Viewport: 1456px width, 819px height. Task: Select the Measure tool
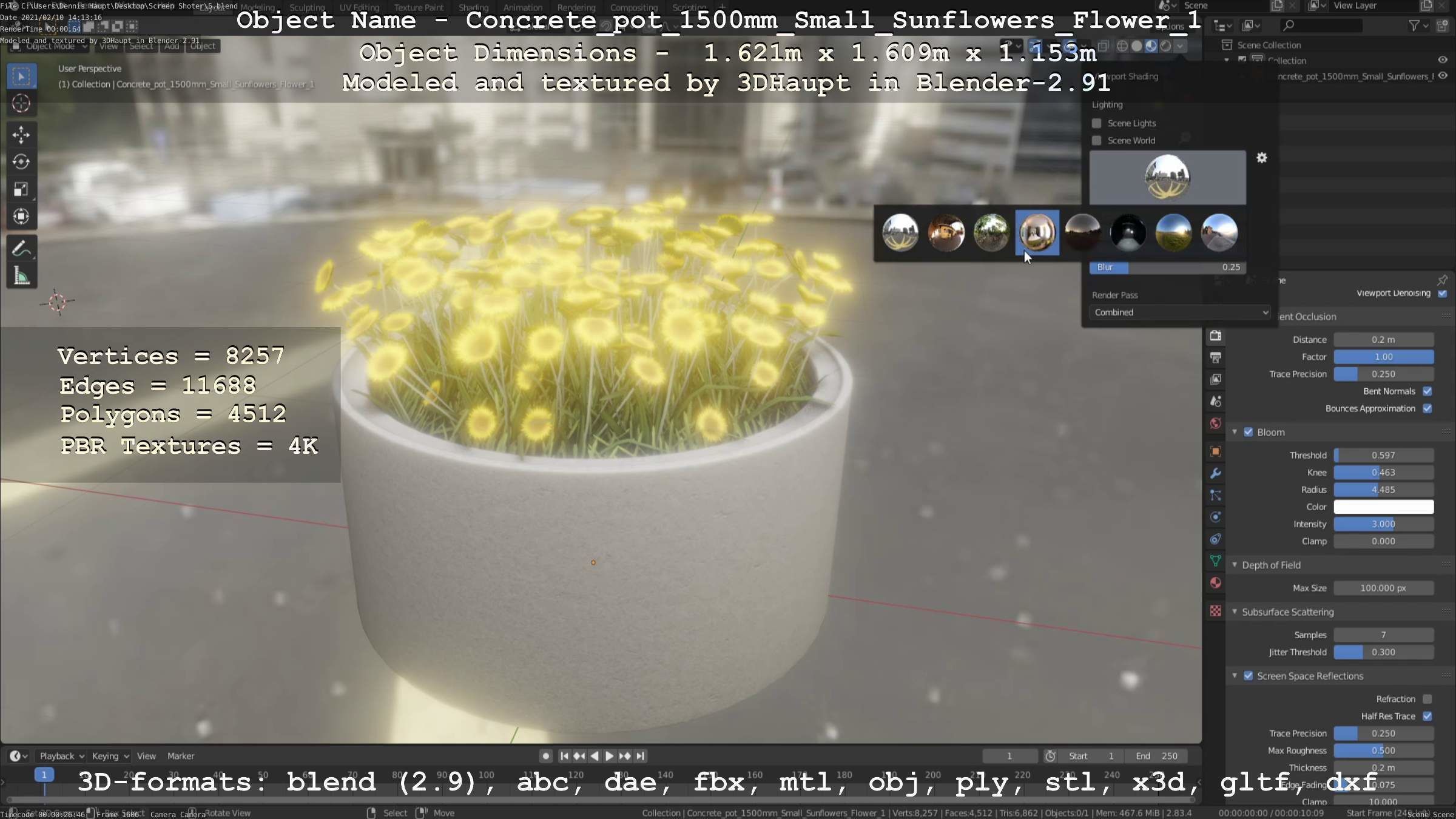point(21,275)
